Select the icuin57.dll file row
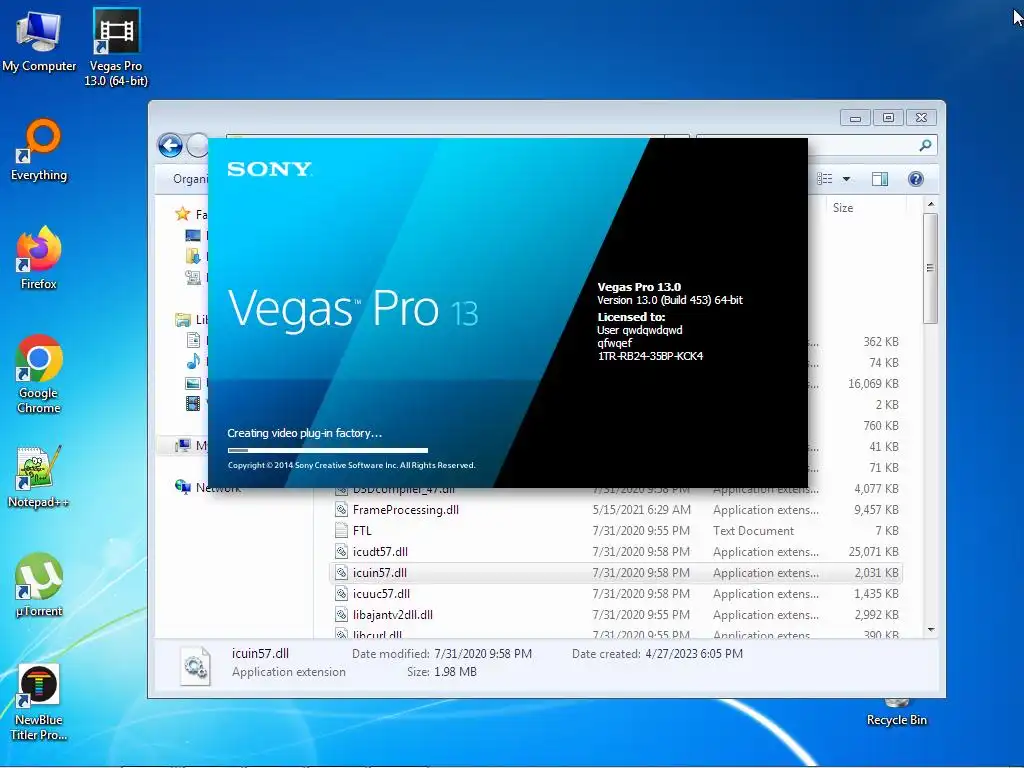This screenshot has width=1024, height=768. coord(616,572)
